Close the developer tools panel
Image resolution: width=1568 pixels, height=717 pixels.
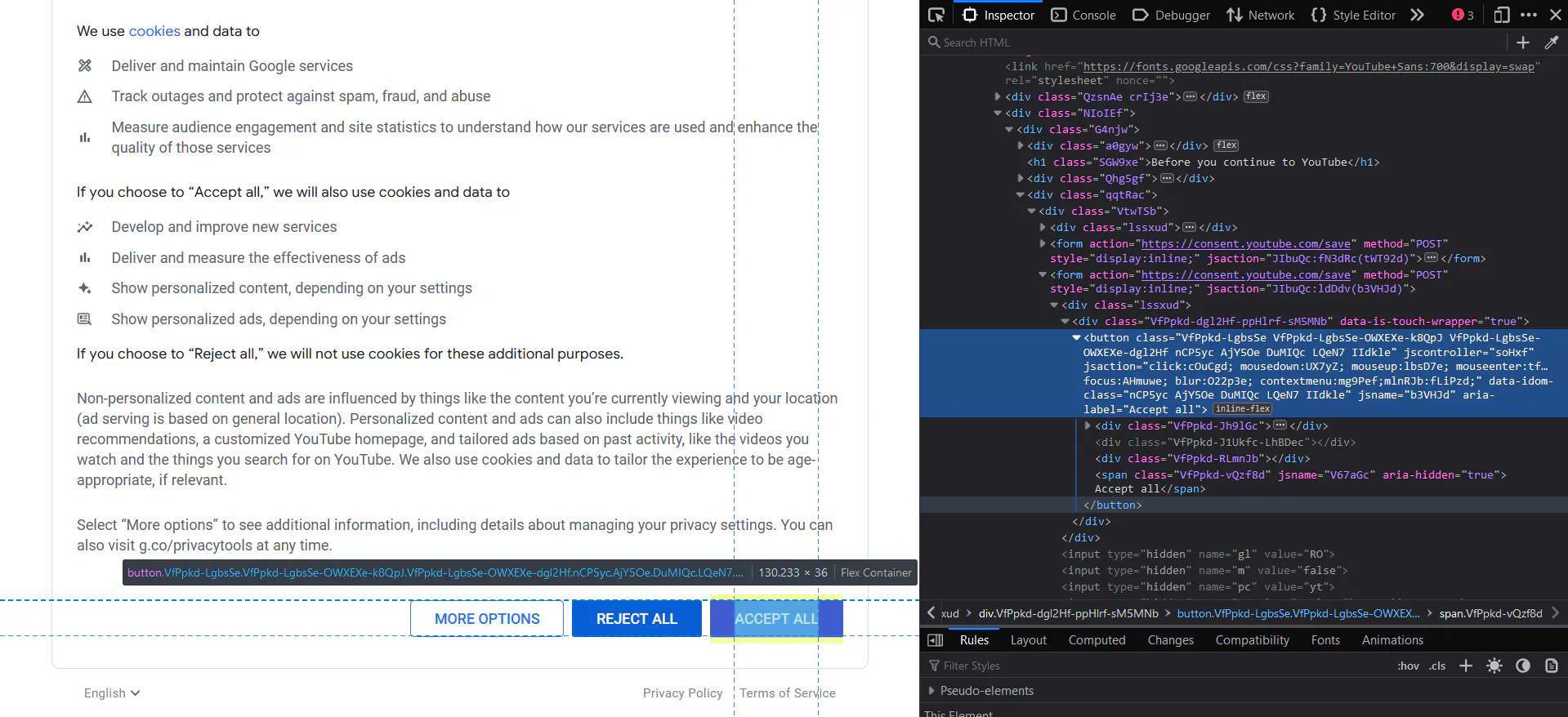tap(1556, 15)
